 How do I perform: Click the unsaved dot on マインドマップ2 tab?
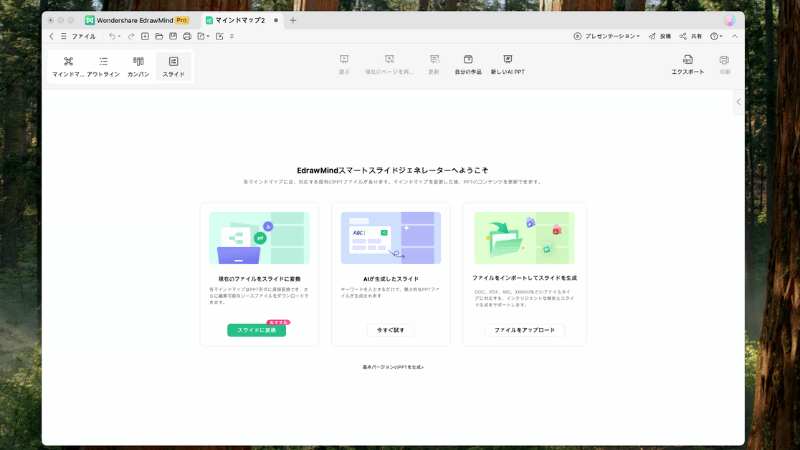(x=276, y=20)
